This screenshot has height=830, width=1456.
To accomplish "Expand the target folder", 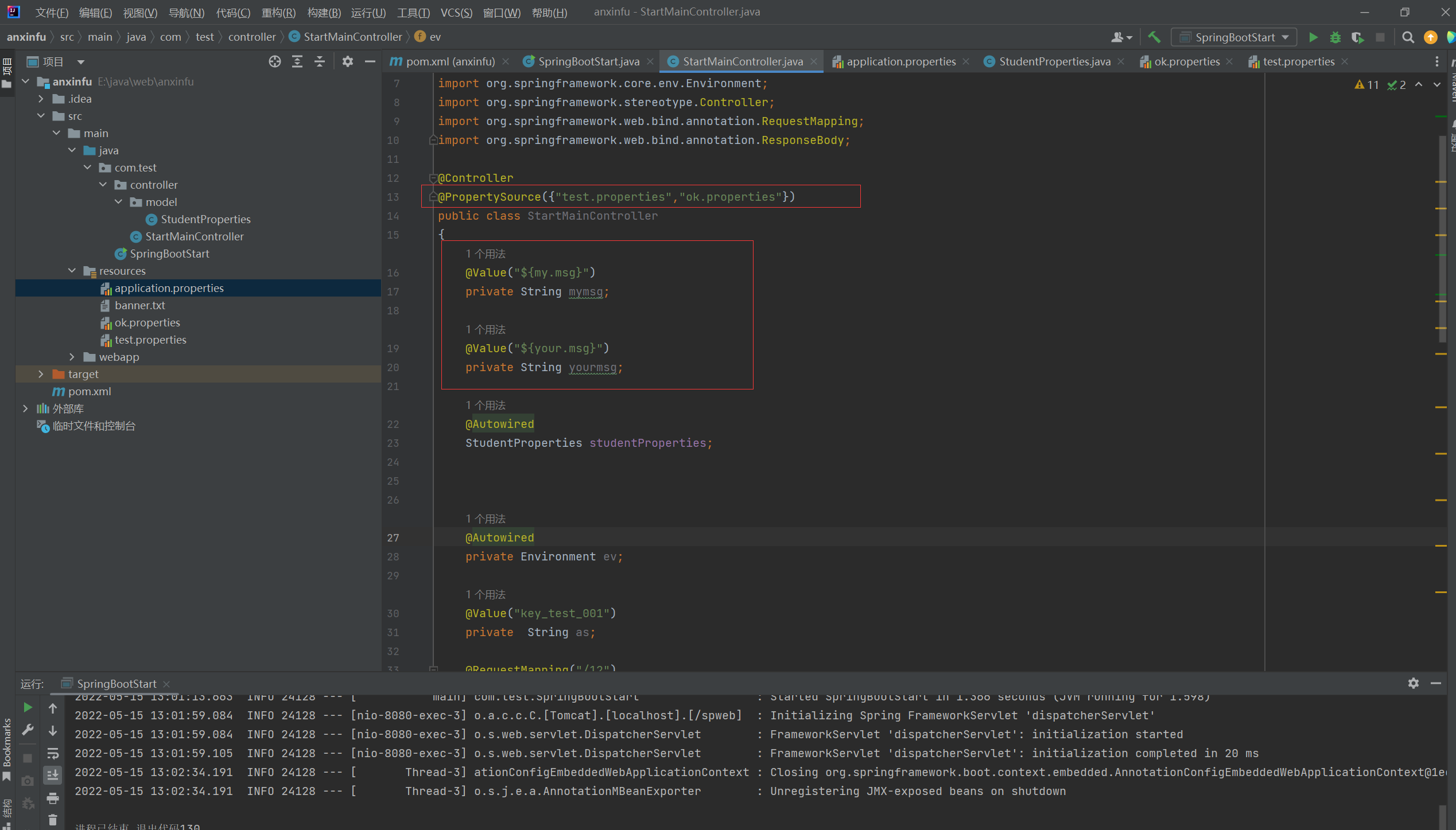I will point(41,374).
